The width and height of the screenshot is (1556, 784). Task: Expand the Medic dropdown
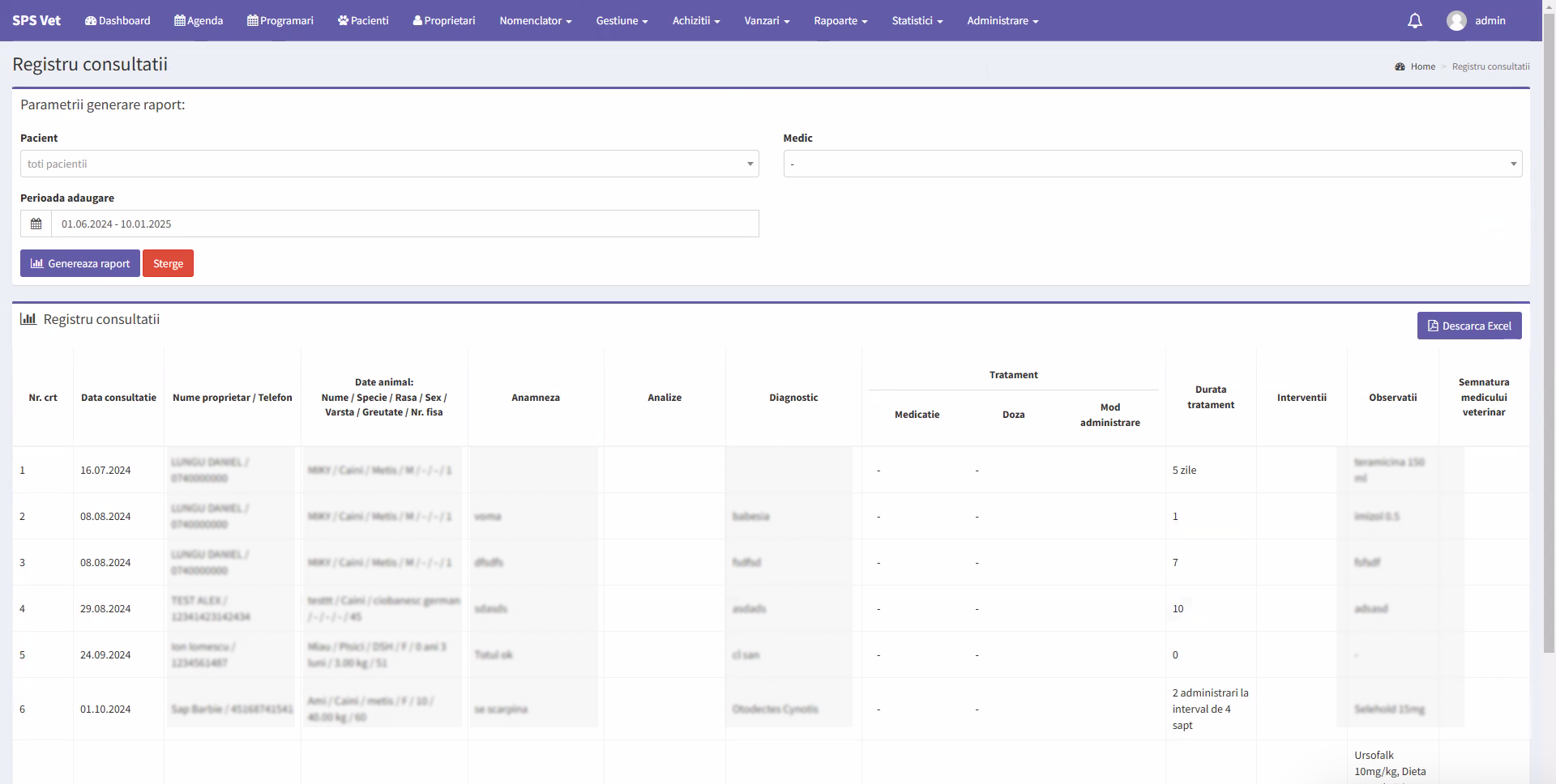pyautogui.click(x=1152, y=164)
